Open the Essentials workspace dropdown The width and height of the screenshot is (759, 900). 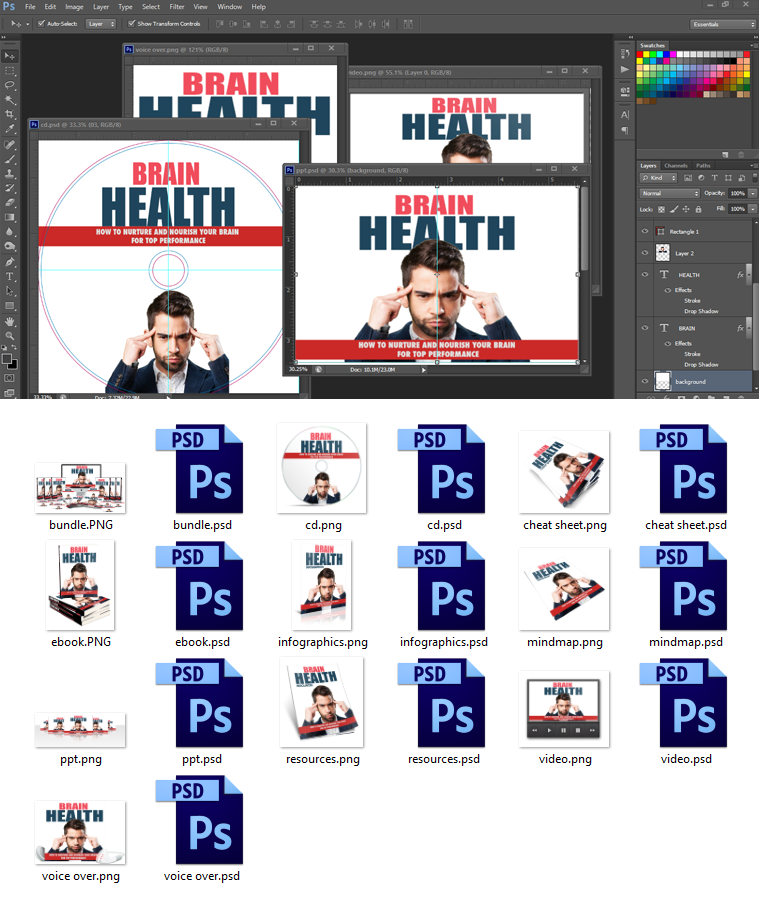tap(723, 23)
